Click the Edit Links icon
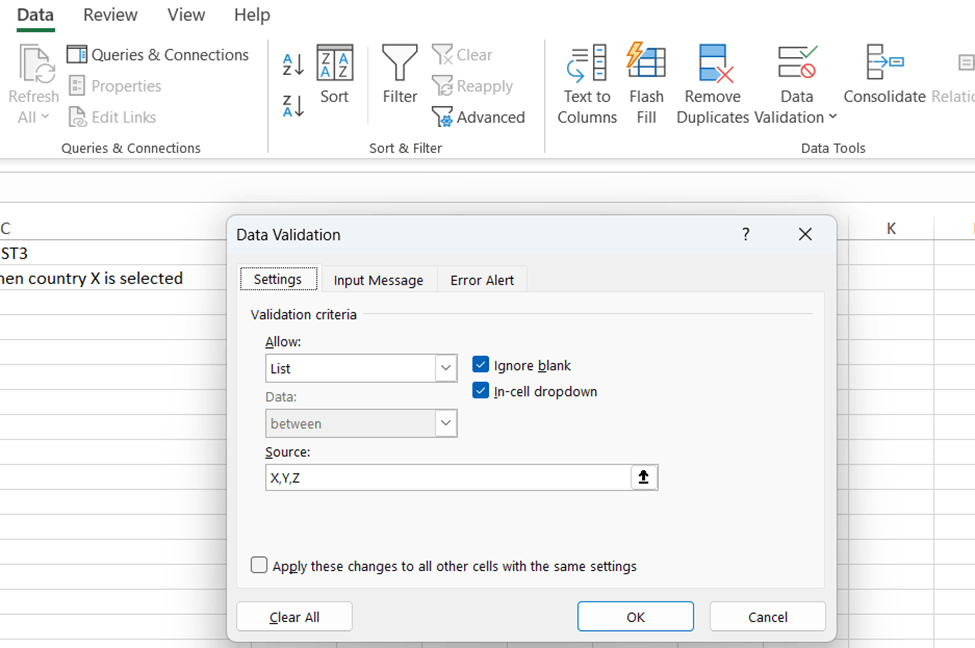This screenshot has height=648, width=975. click(x=77, y=117)
